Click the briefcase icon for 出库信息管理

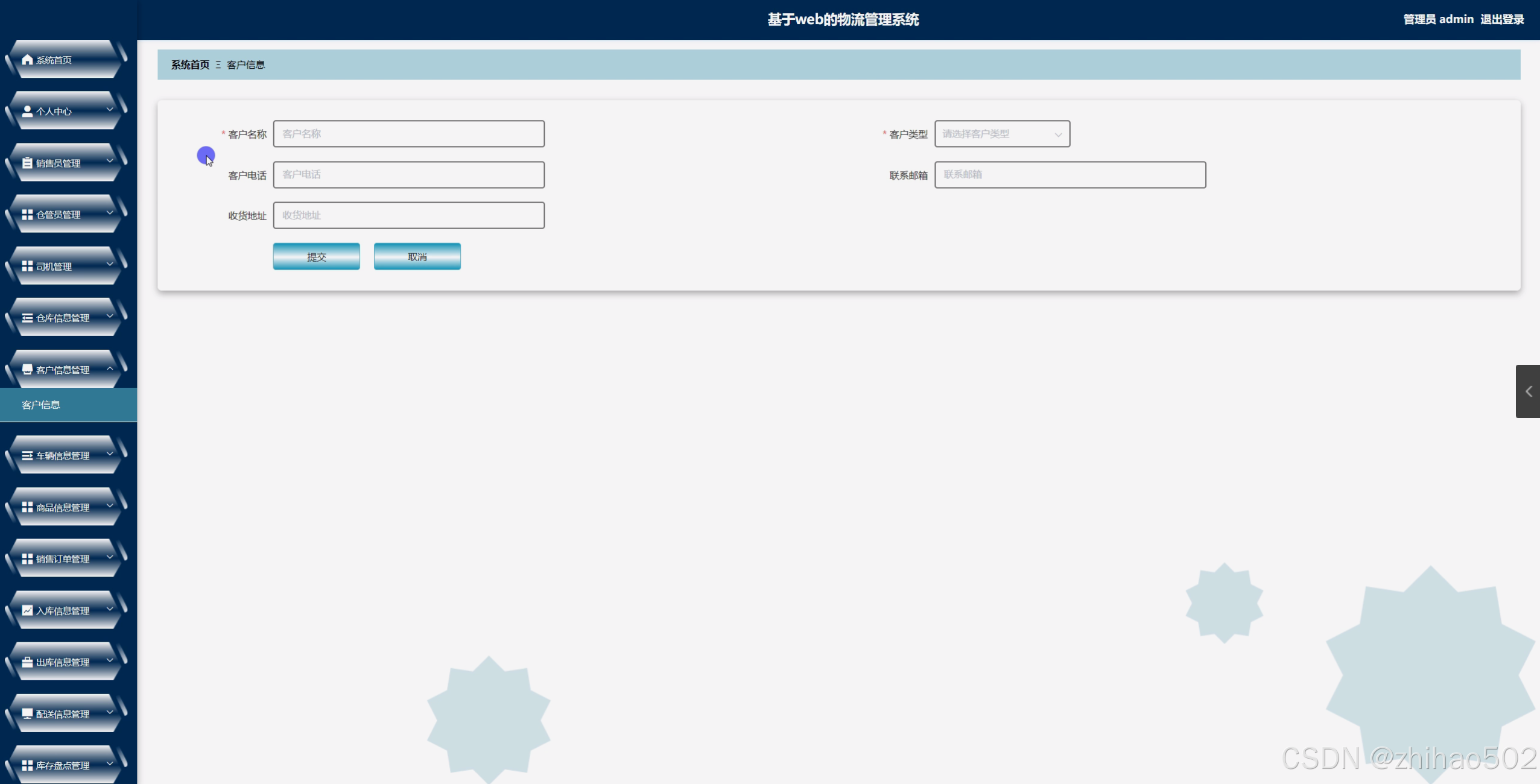[x=27, y=662]
